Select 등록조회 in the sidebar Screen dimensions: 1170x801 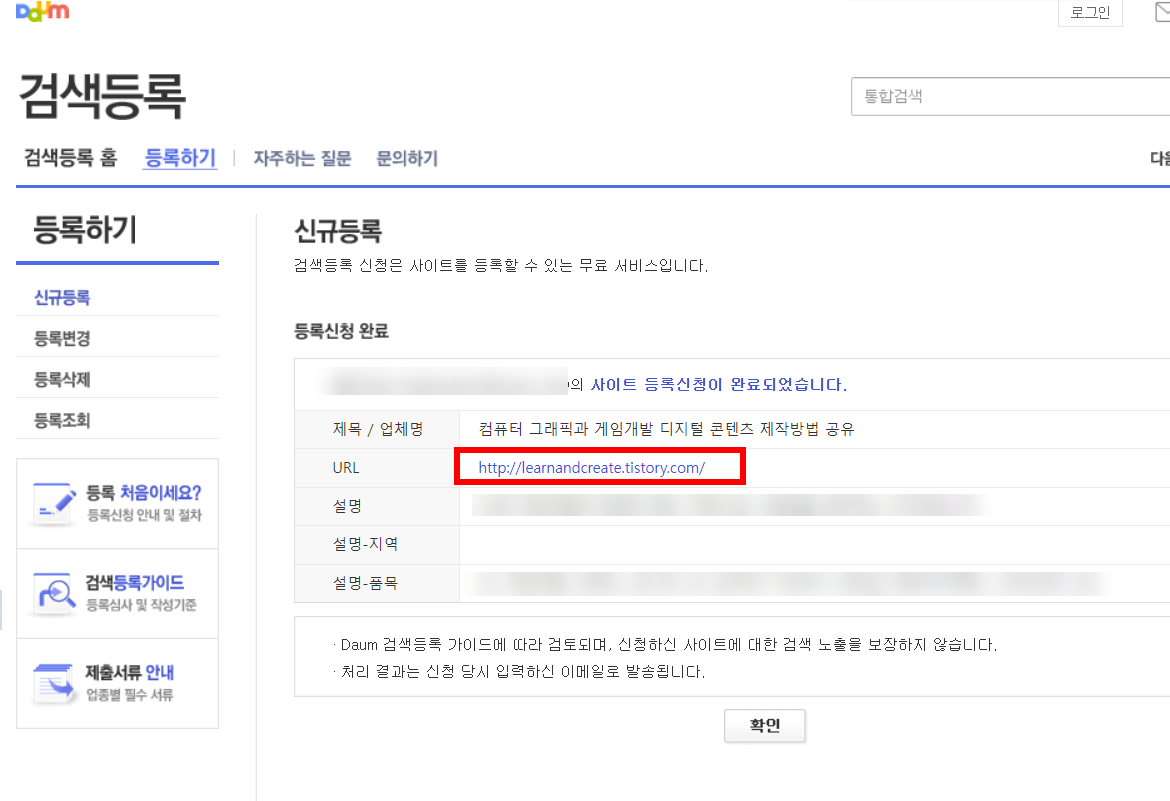tap(62, 421)
